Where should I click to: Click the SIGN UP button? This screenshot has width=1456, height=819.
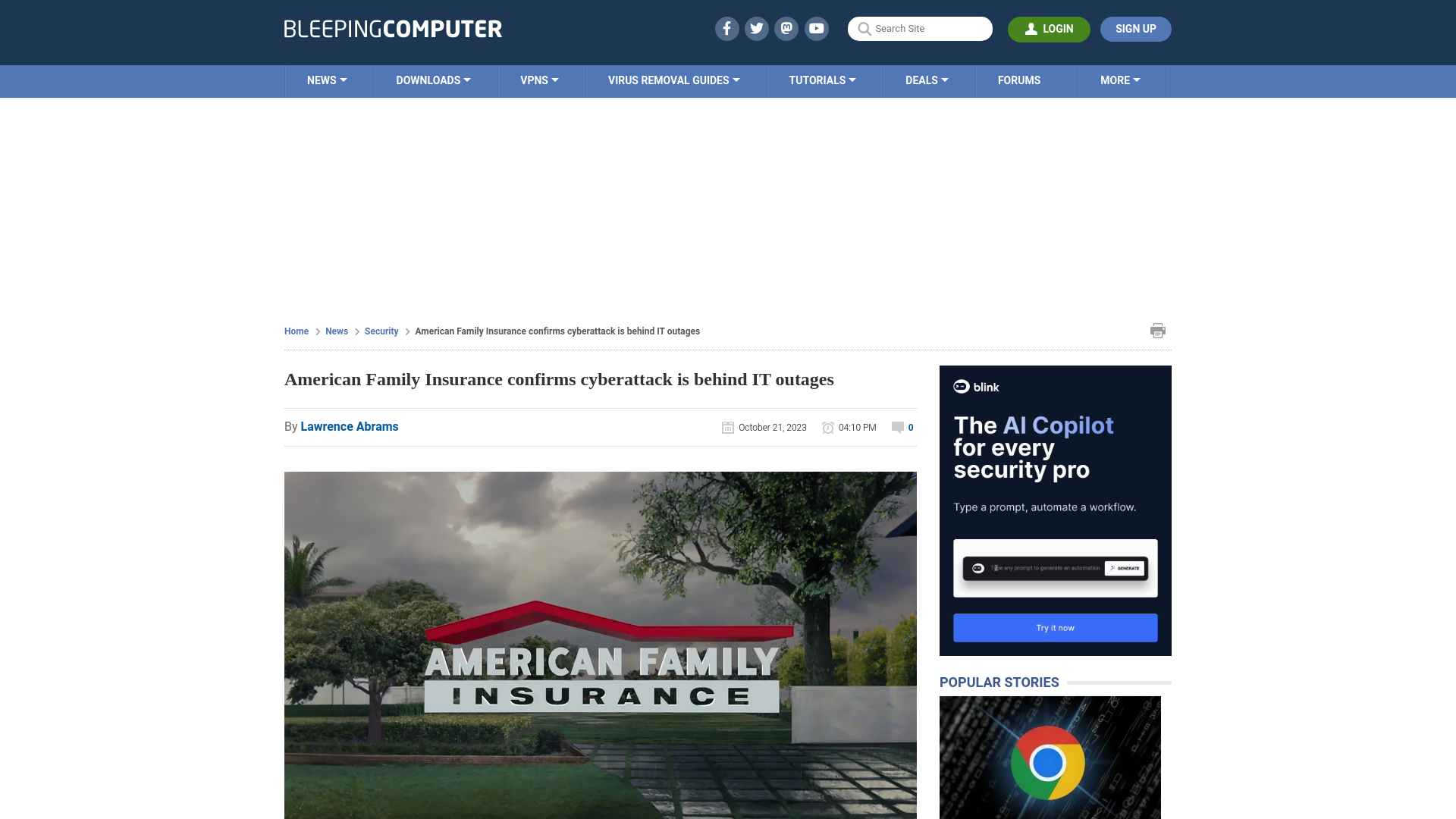tap(1136, 28)
